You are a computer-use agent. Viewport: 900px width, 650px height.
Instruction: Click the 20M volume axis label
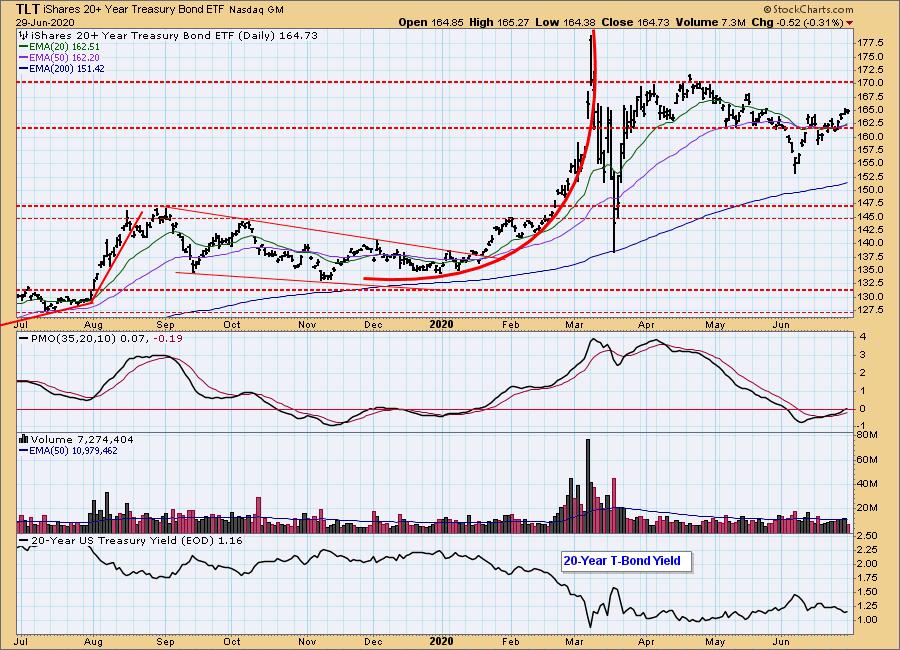point(868,508)
